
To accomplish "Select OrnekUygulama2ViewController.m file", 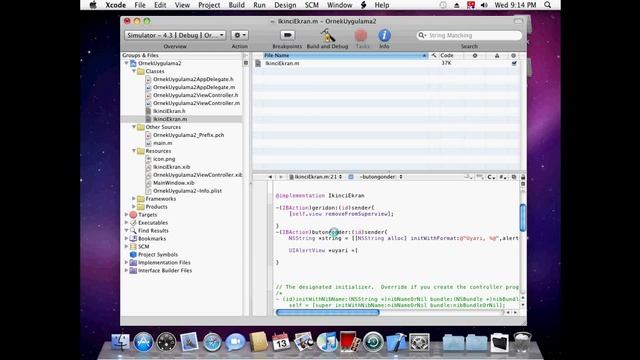I will coord(196,103).
